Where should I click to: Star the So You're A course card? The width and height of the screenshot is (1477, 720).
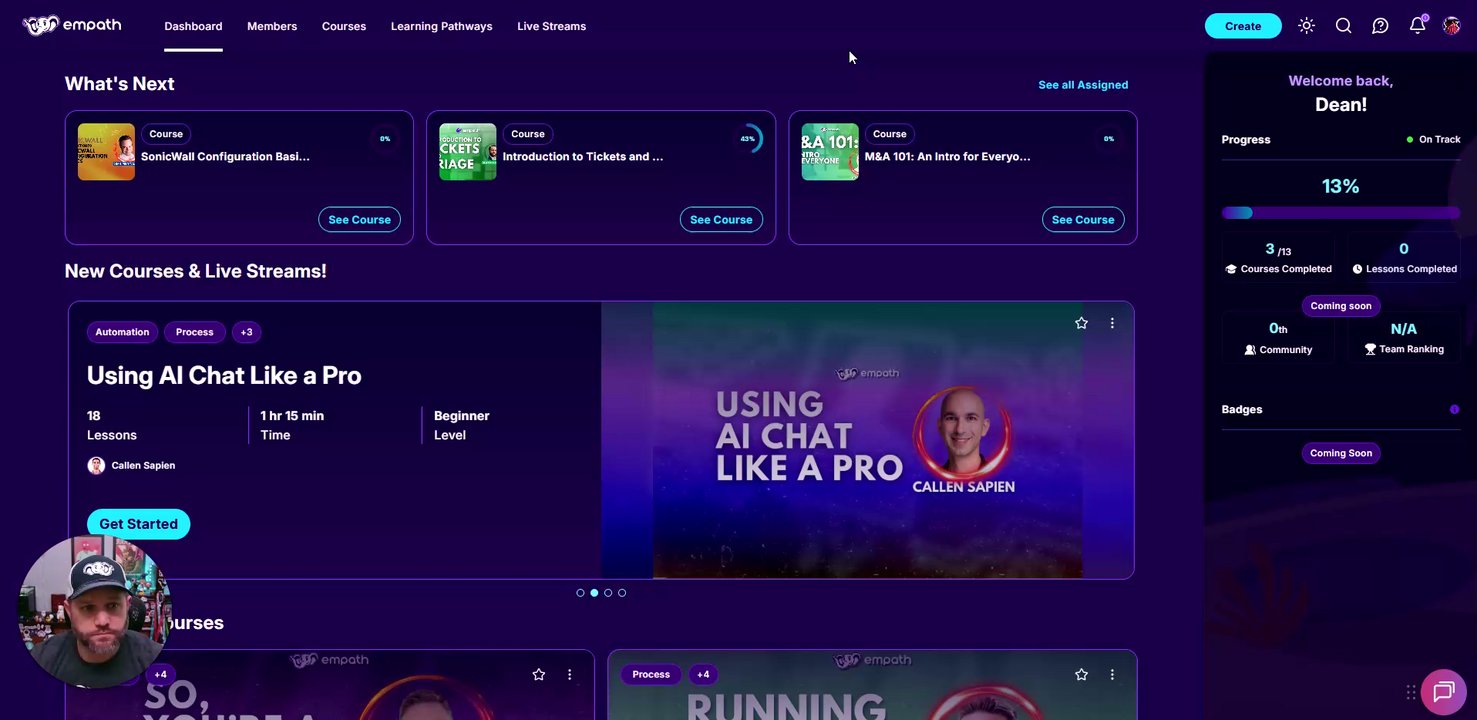pos(539,675)
